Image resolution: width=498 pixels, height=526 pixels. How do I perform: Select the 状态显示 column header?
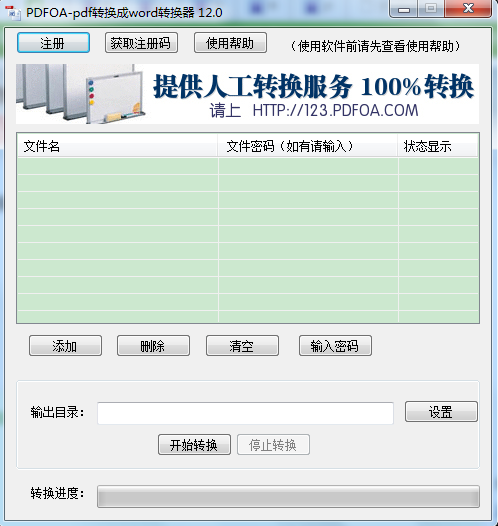click(x=438, y=146)
